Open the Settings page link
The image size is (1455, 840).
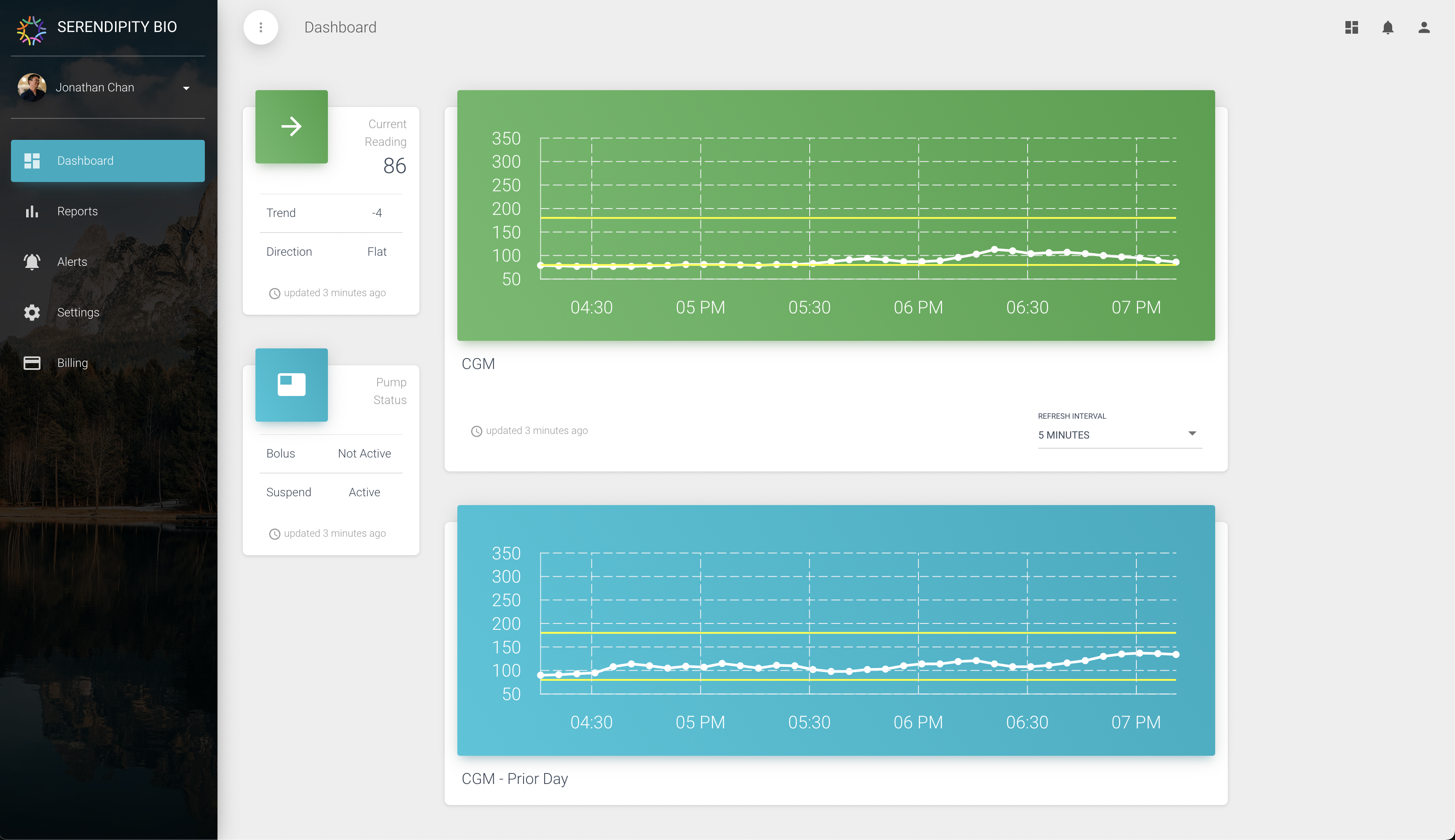(x=78, y=312)
